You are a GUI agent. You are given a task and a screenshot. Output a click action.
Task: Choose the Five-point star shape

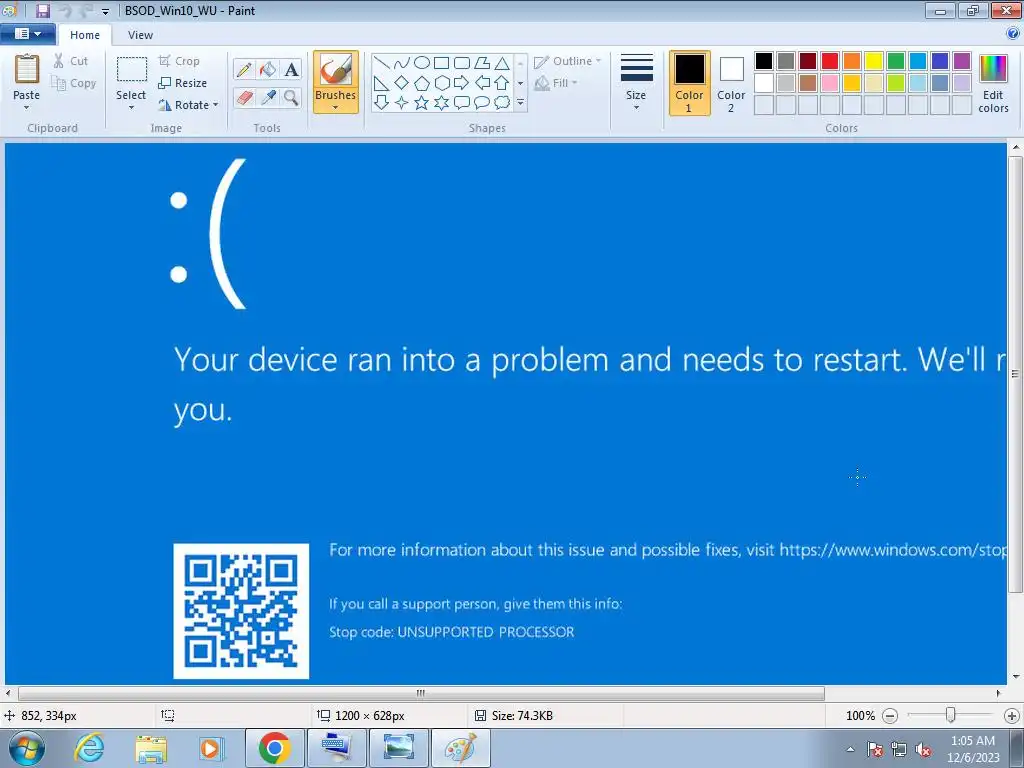[x=422, y=103]
